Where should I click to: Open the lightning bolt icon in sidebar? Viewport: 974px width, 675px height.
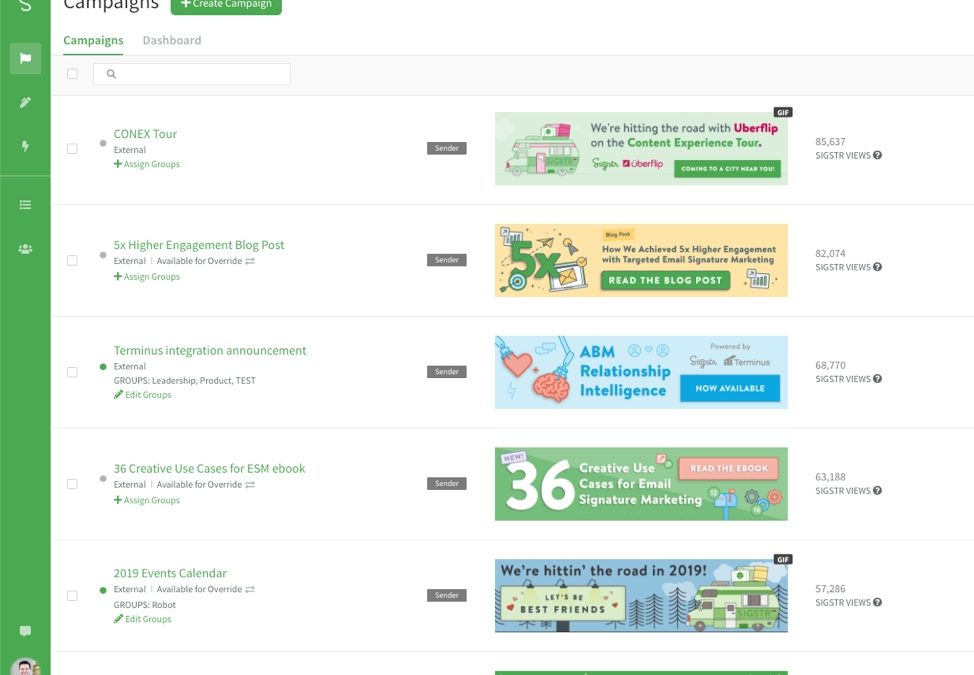coord(25,146)
